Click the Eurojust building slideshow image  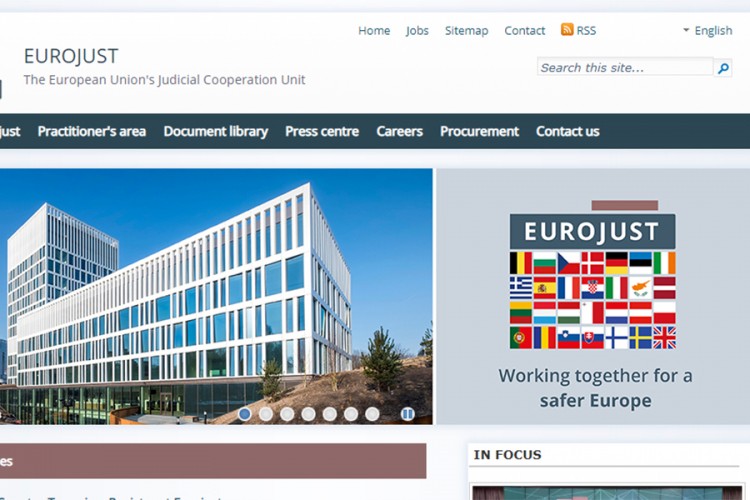tap(216, 296)
